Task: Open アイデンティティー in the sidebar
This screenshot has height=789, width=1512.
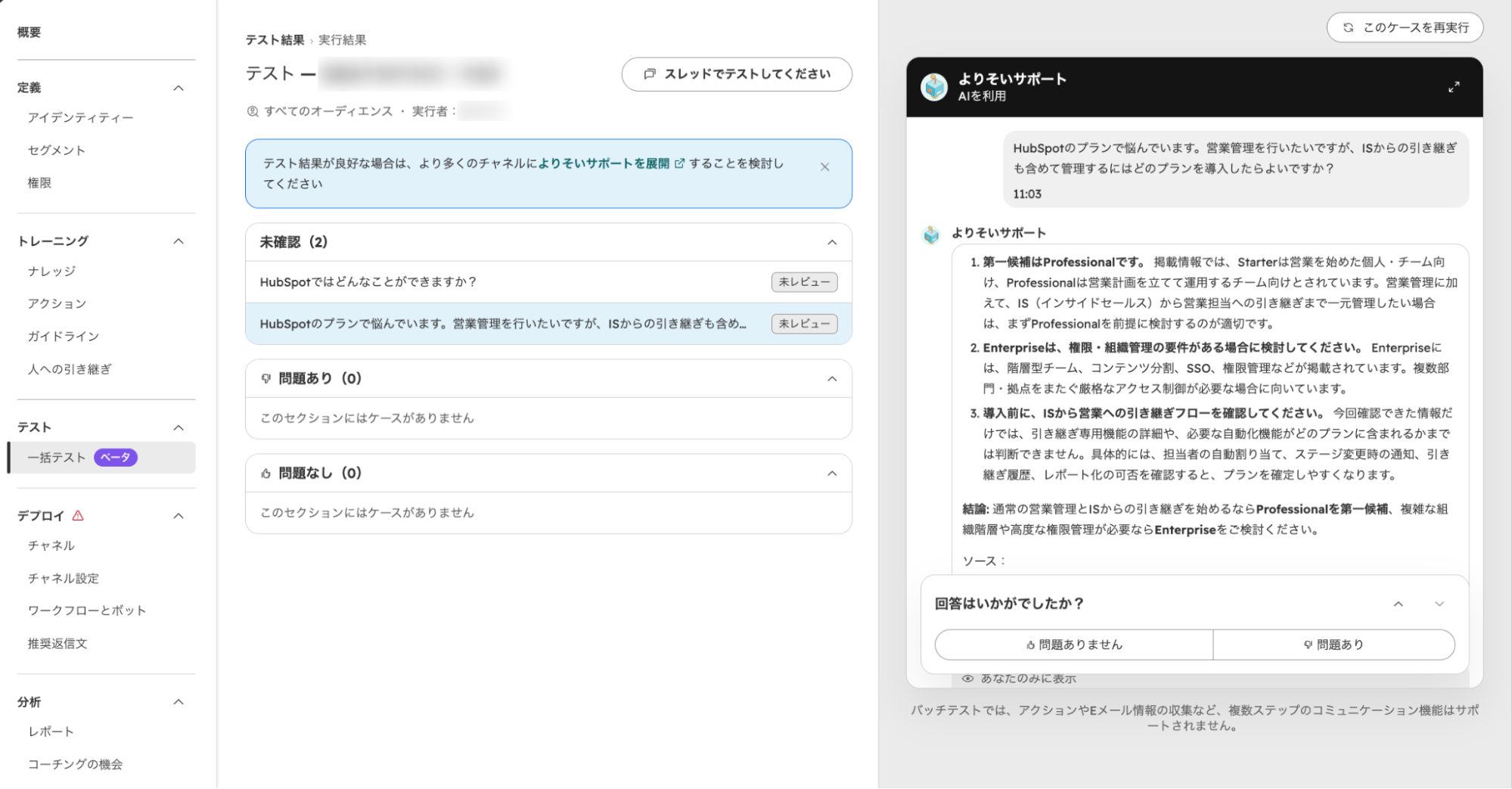Action: click(x=80, y=118)
